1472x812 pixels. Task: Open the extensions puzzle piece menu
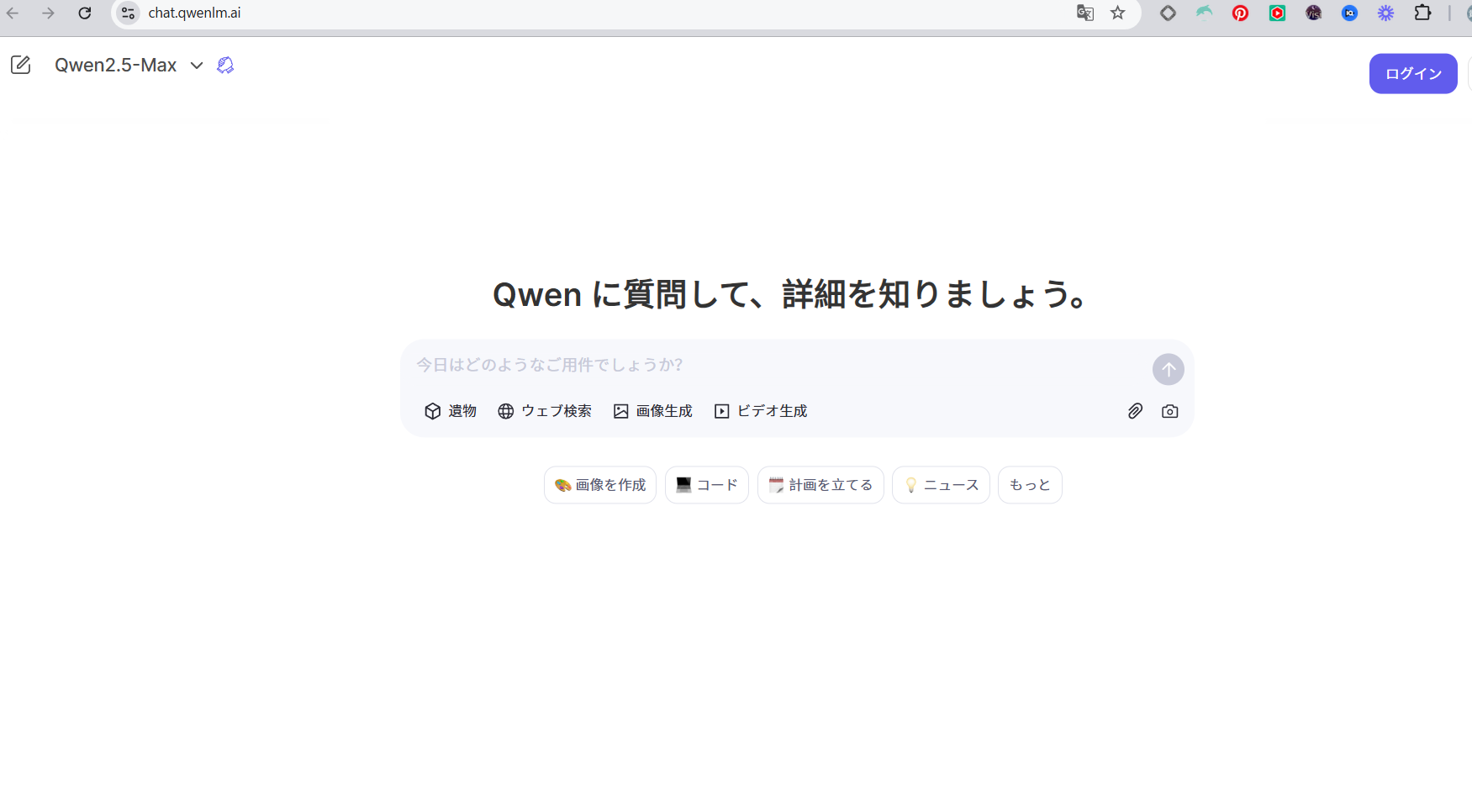(1422, 13)
